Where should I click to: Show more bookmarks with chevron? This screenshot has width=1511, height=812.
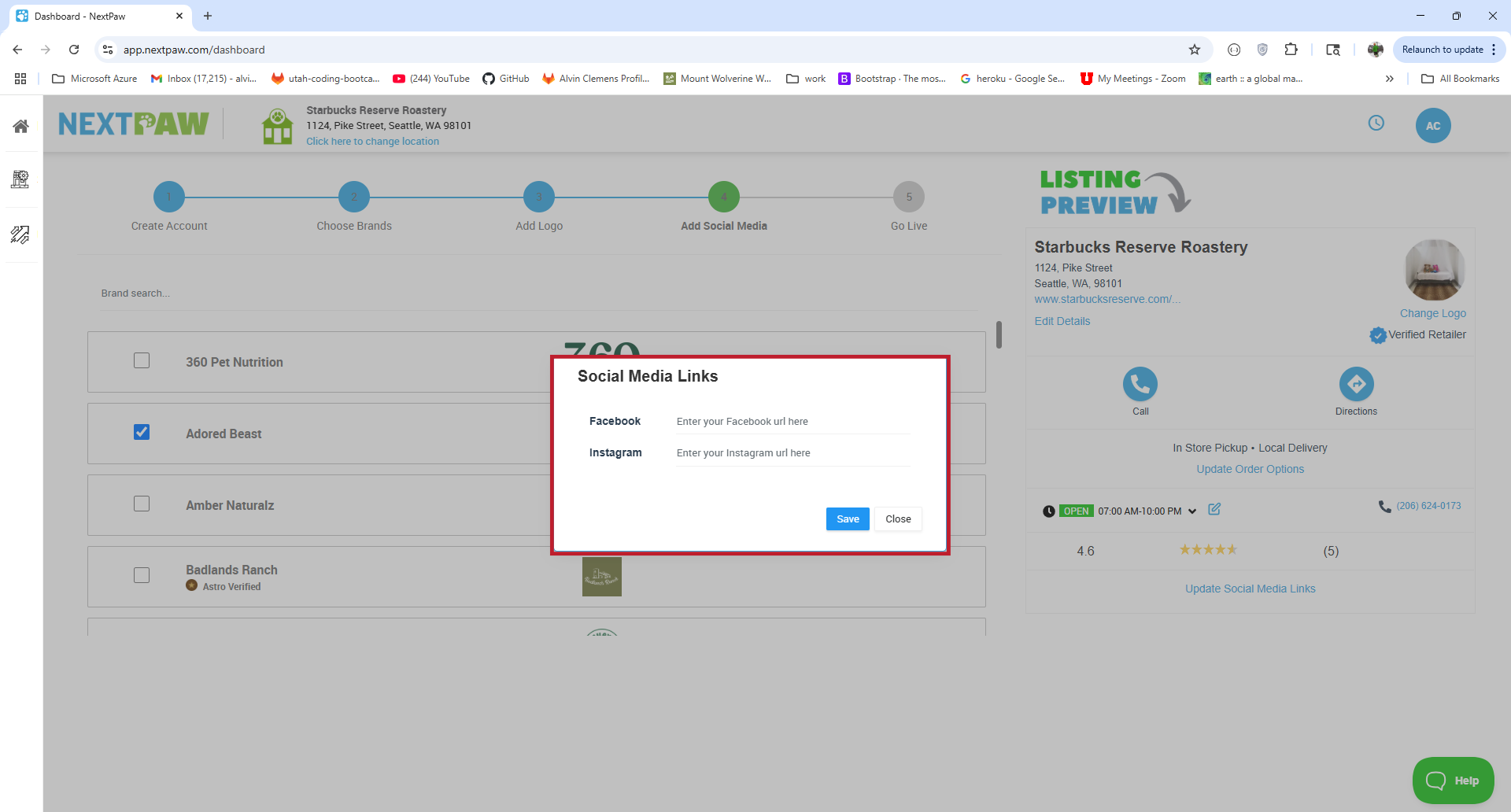pos(1390,79)
